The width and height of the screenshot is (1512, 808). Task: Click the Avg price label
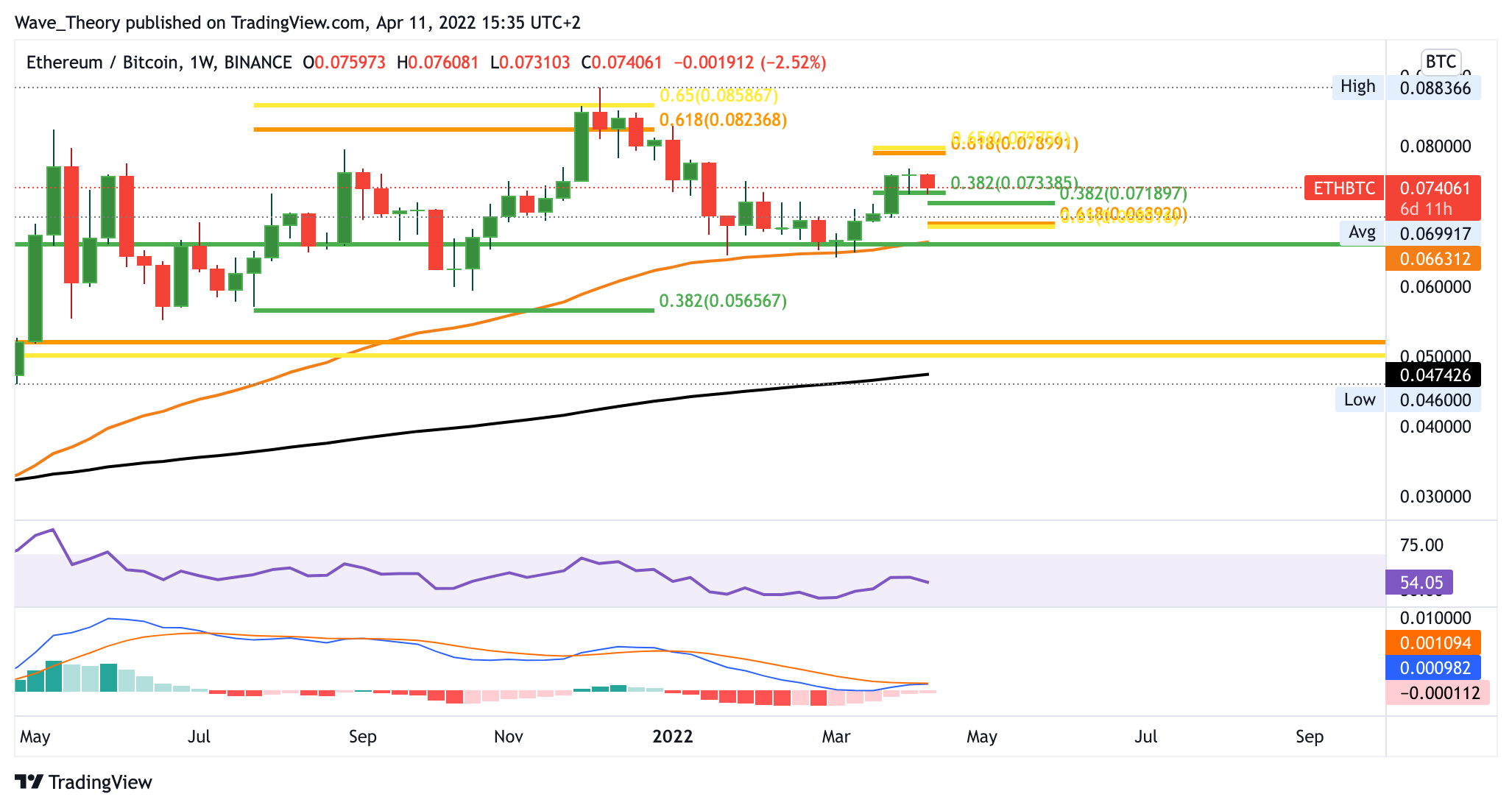(1362, 233)
